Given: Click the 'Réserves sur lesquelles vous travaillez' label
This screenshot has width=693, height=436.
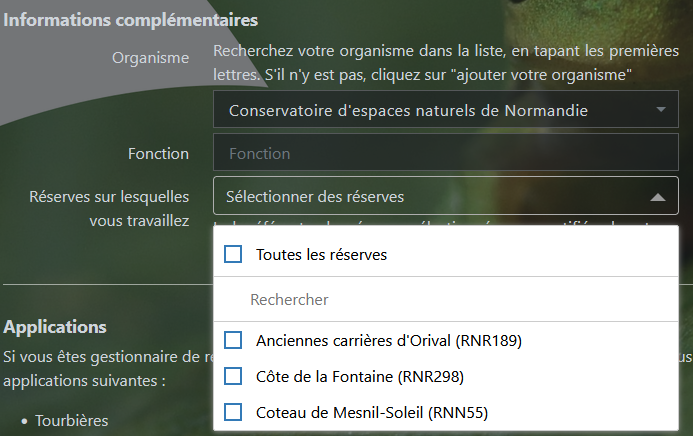Looking at the screenshot, I should point(109,208).
